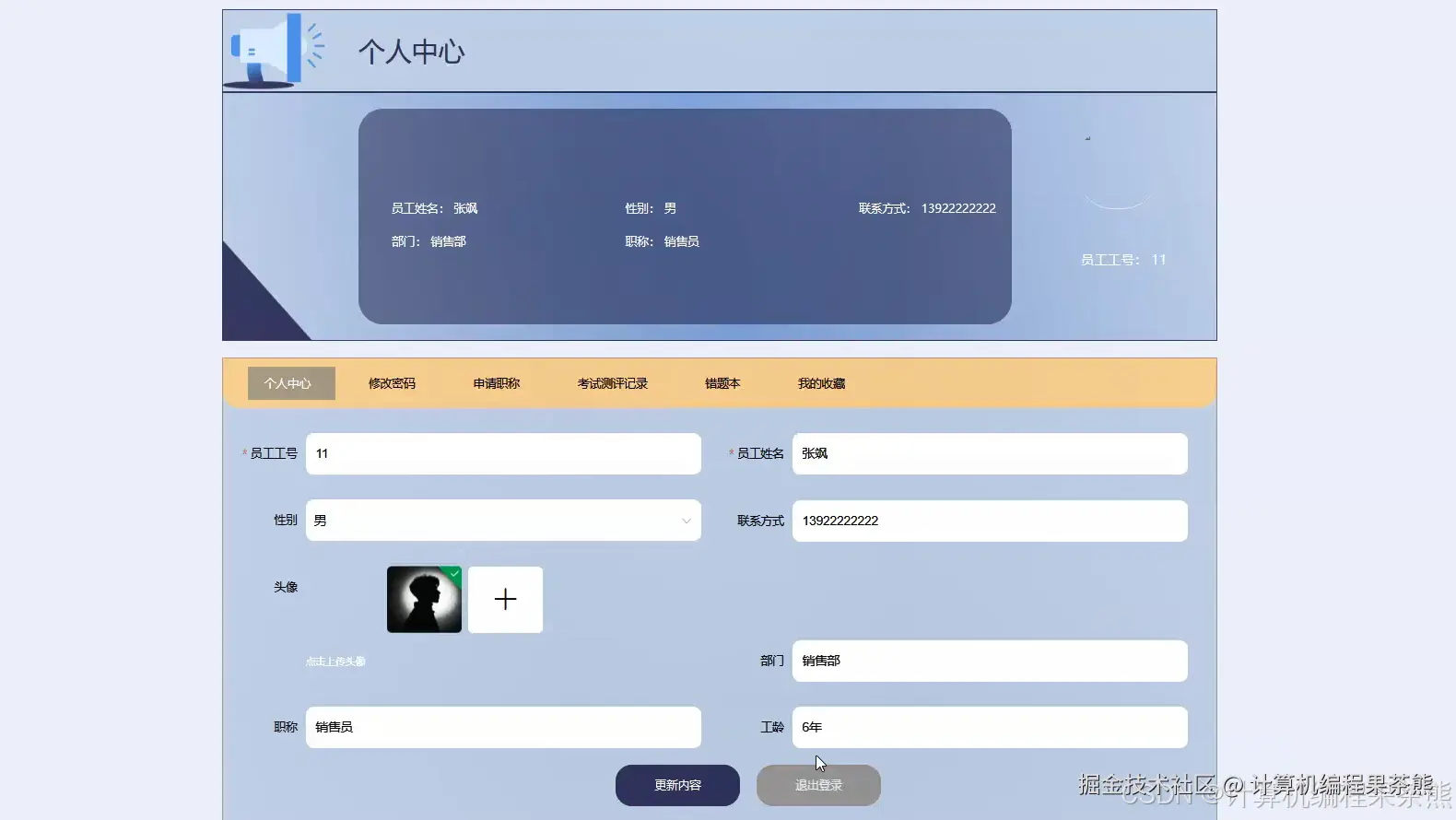Open the 考试测评记录 tab
Viewport: 1456px width, 820px height.
click(613, 383)
